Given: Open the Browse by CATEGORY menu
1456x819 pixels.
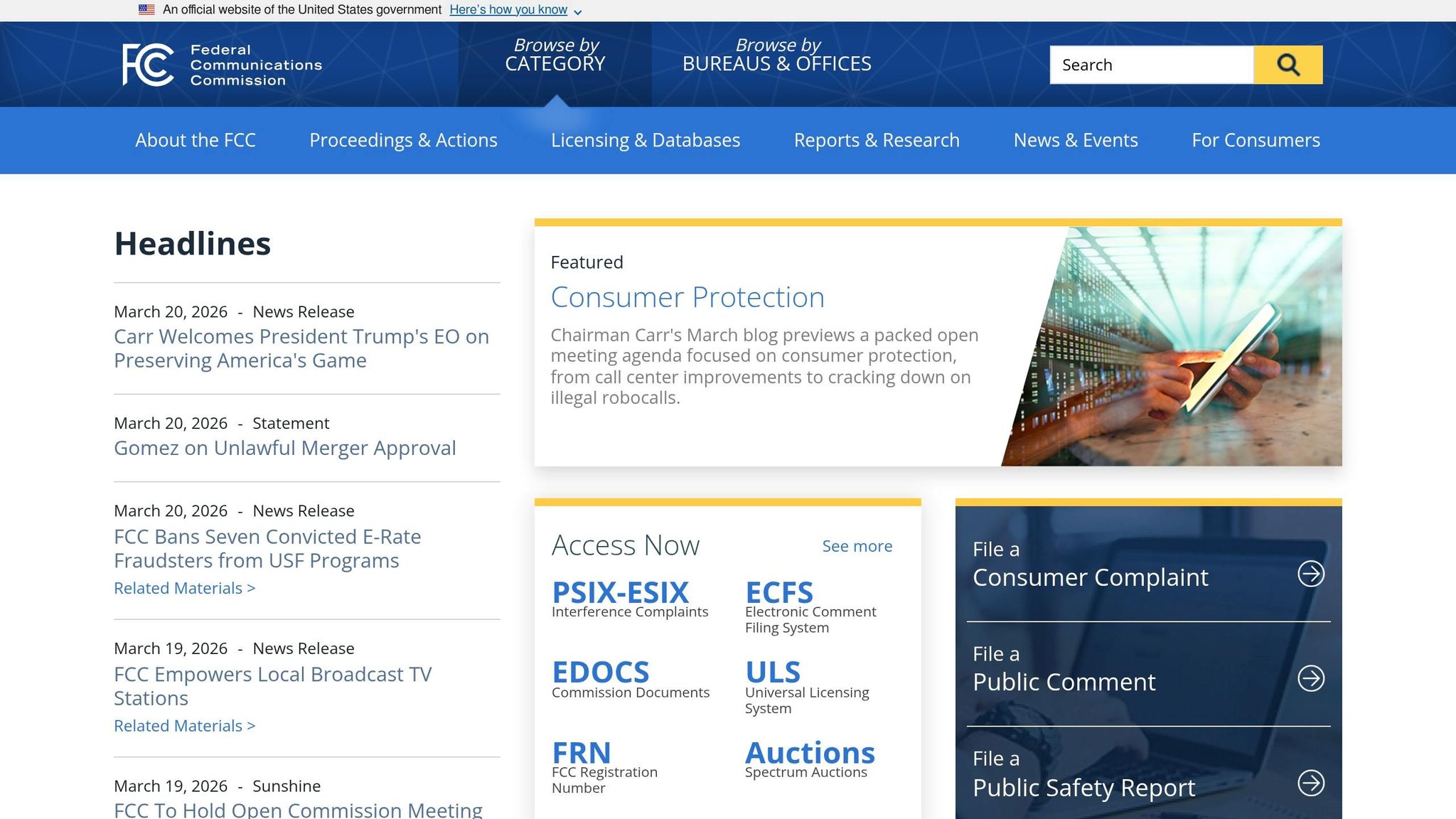Looking at the screenshot, I should 555,55.
